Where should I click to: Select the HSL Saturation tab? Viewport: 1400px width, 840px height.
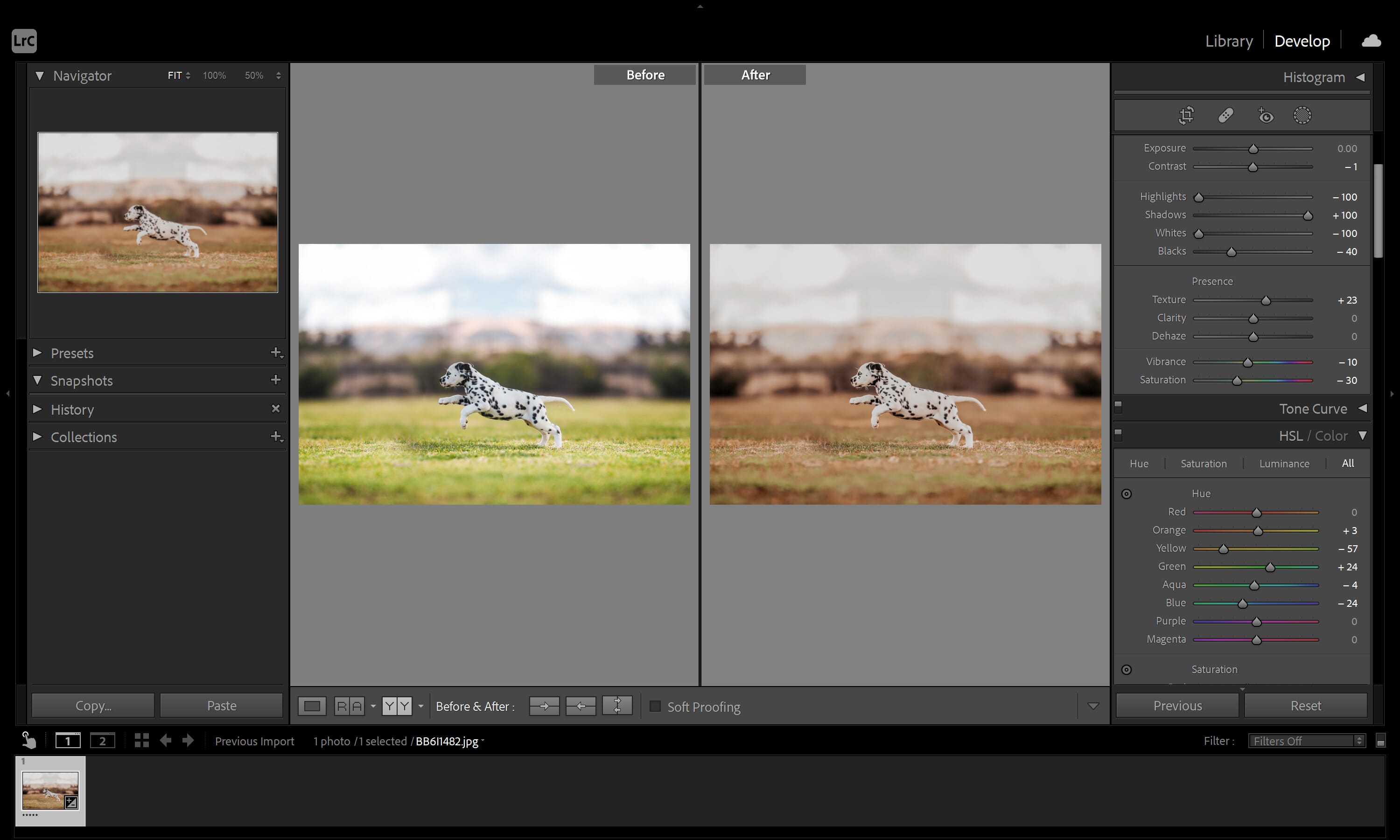1204,464
